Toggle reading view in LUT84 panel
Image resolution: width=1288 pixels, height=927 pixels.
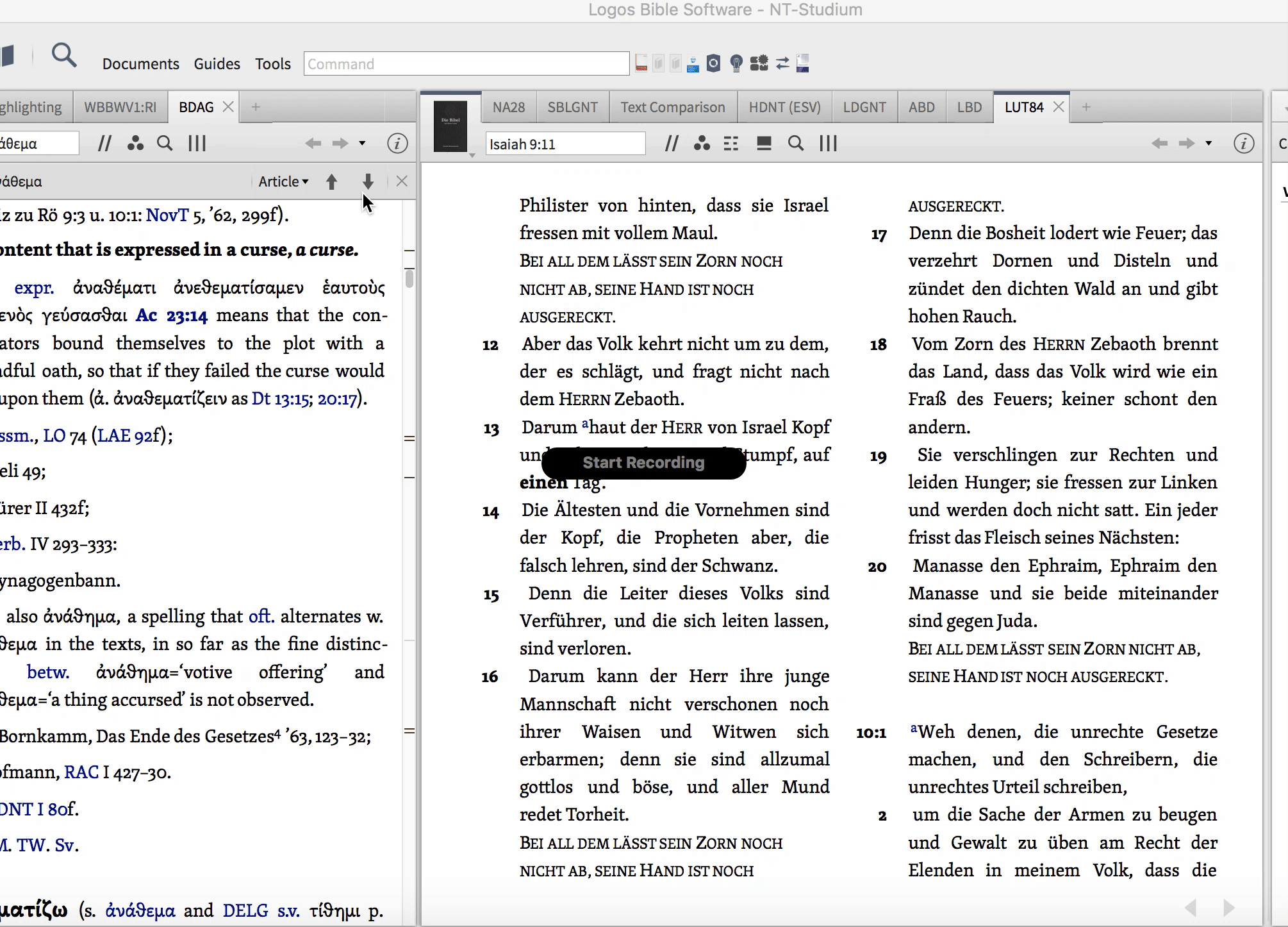(764, 144)
